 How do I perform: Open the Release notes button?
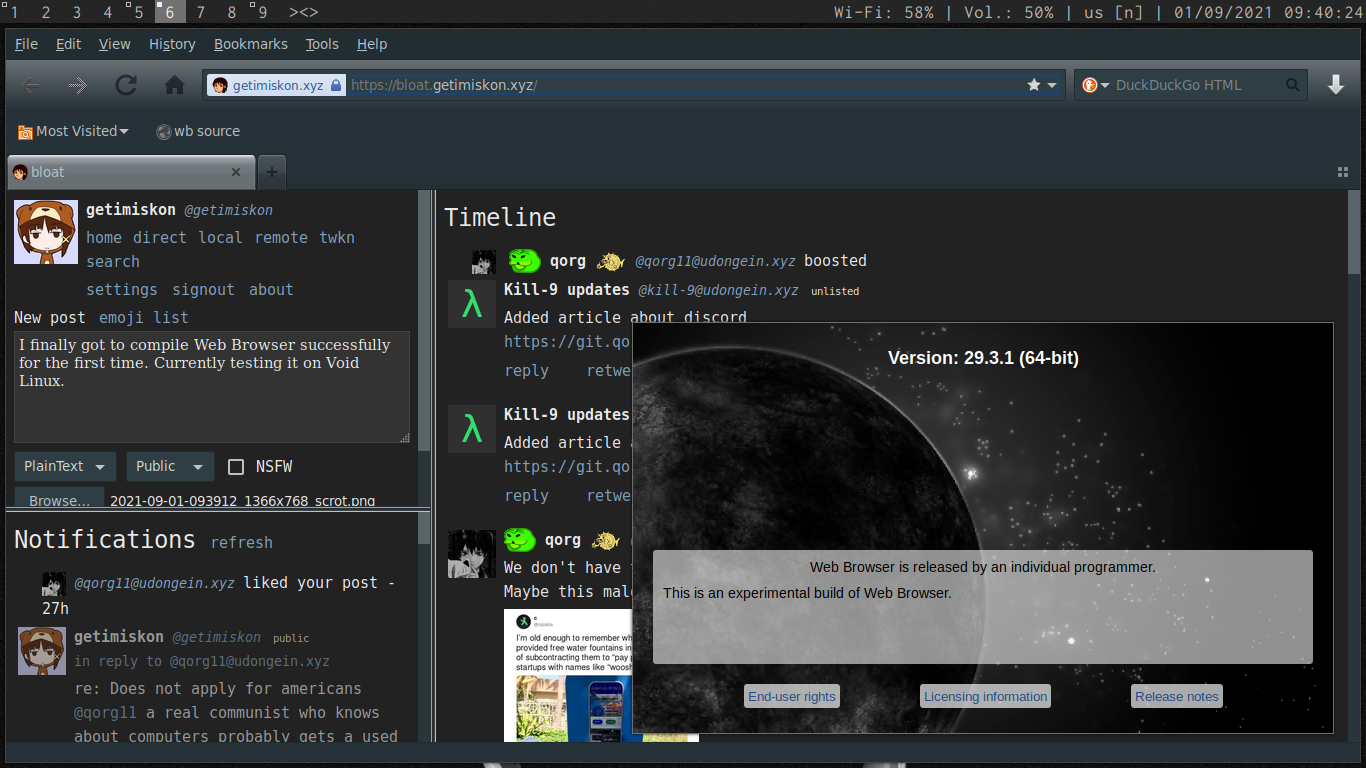click(x=1177, y=697)
